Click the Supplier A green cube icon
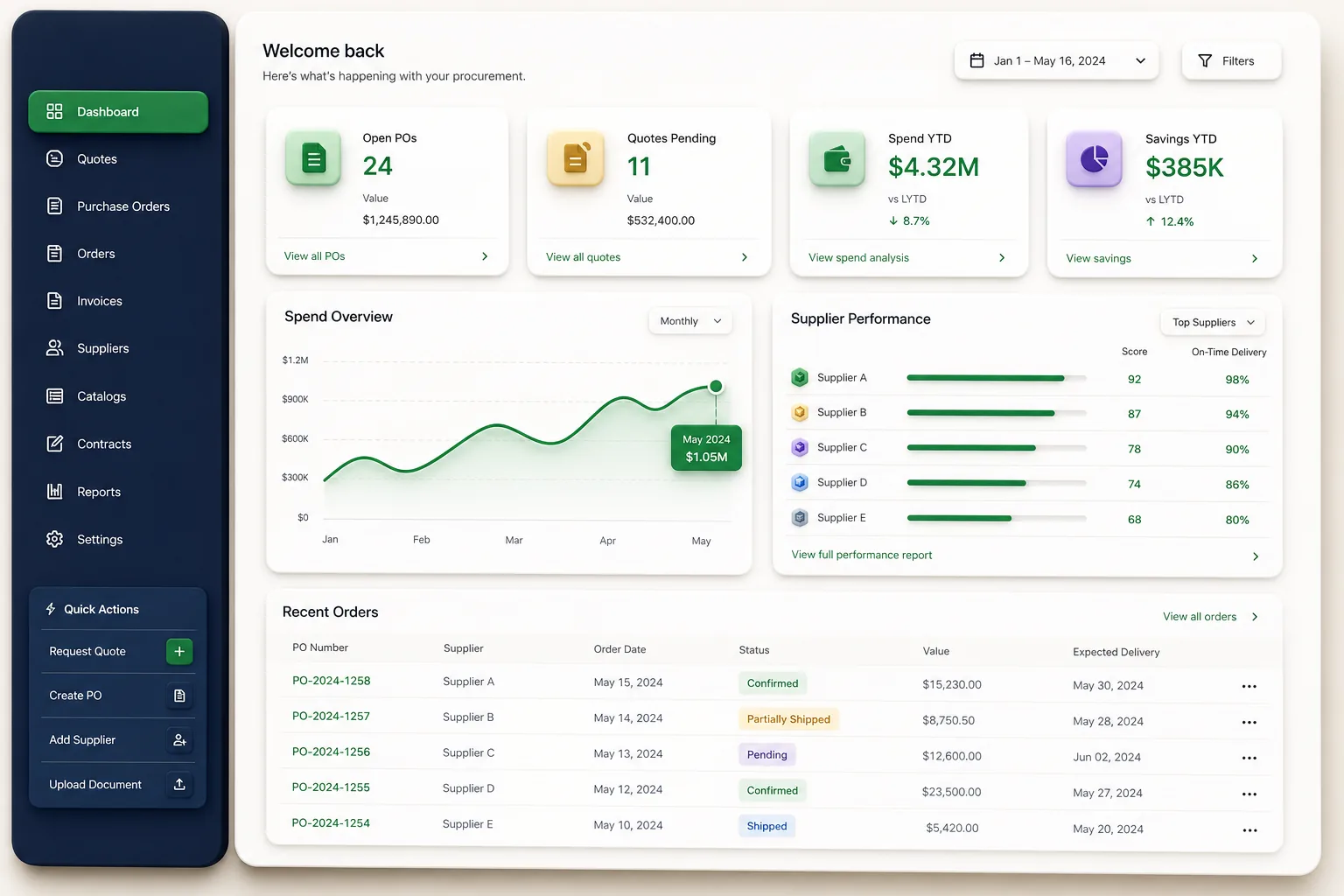The width and height of the screenshot is (1344, 896). 800,377
